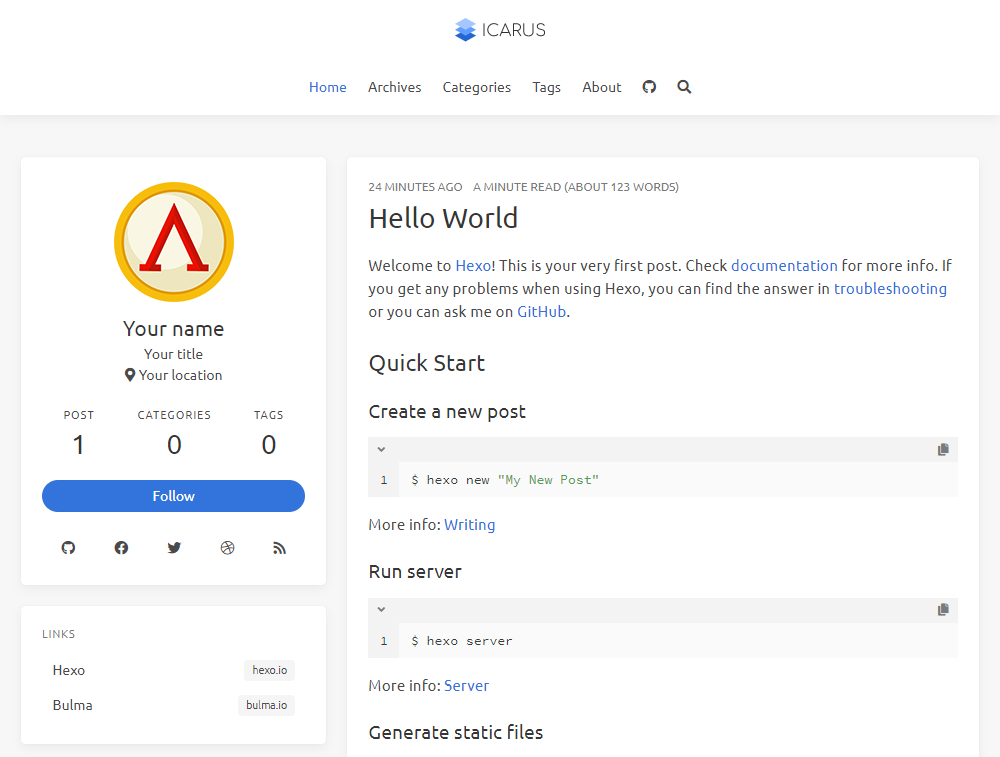The image size is (1000, 757).
Task: Open the Hexo link with hexo.io tag
Action: [x=173, y=670]
